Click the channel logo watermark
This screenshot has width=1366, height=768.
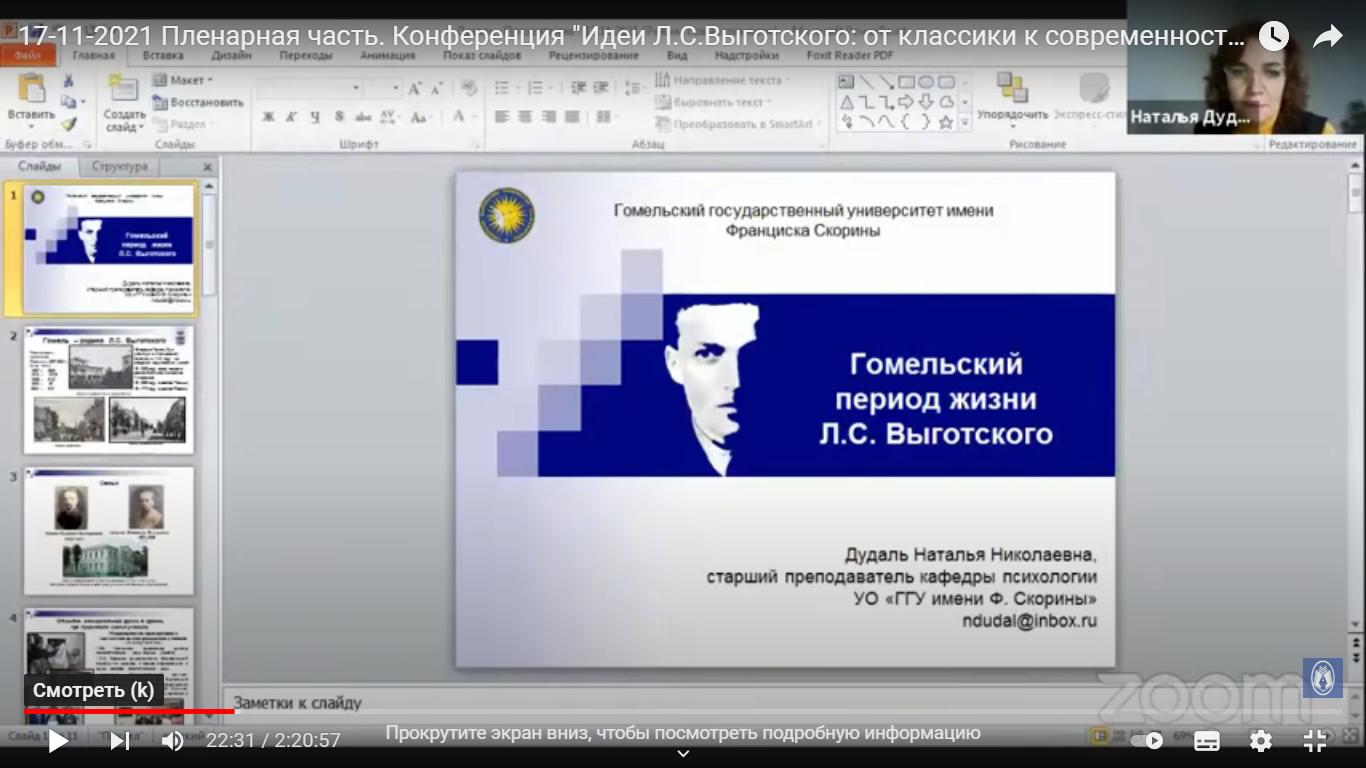click(1322, 678)
